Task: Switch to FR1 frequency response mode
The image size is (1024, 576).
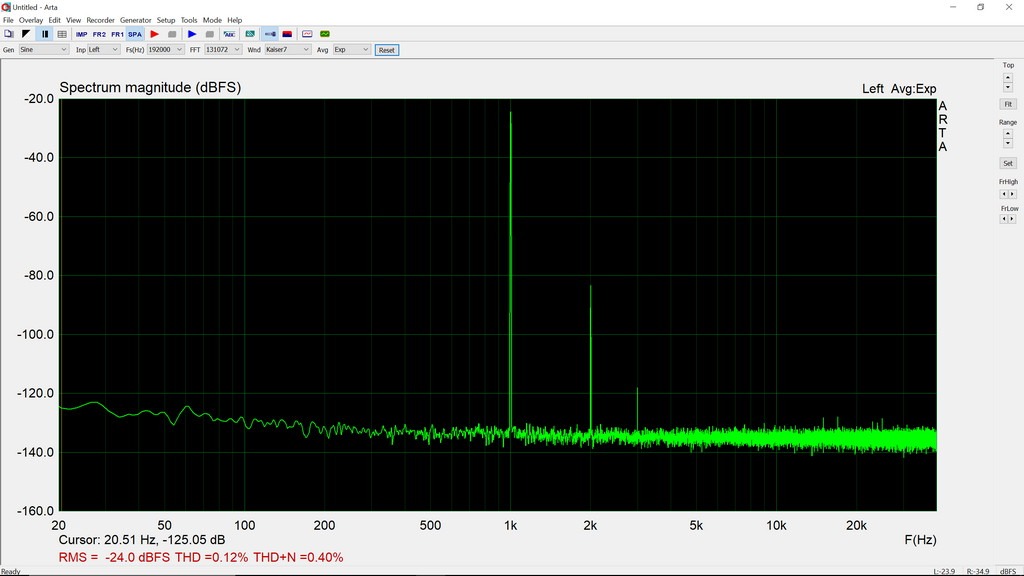Action: click(x=117, y=34)
